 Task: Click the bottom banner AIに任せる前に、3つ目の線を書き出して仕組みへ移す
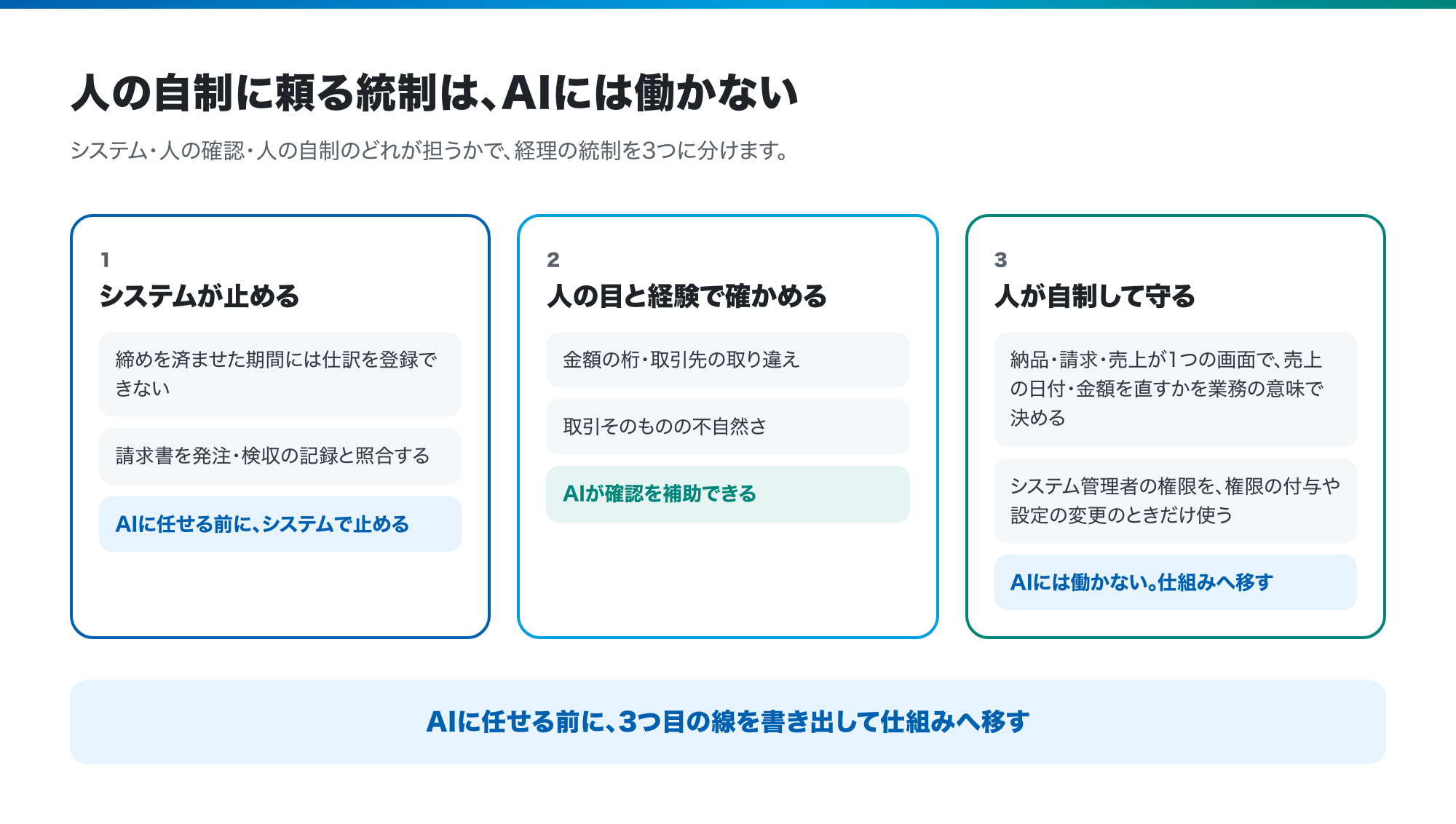pyautogui.click(x=728, y=722)
